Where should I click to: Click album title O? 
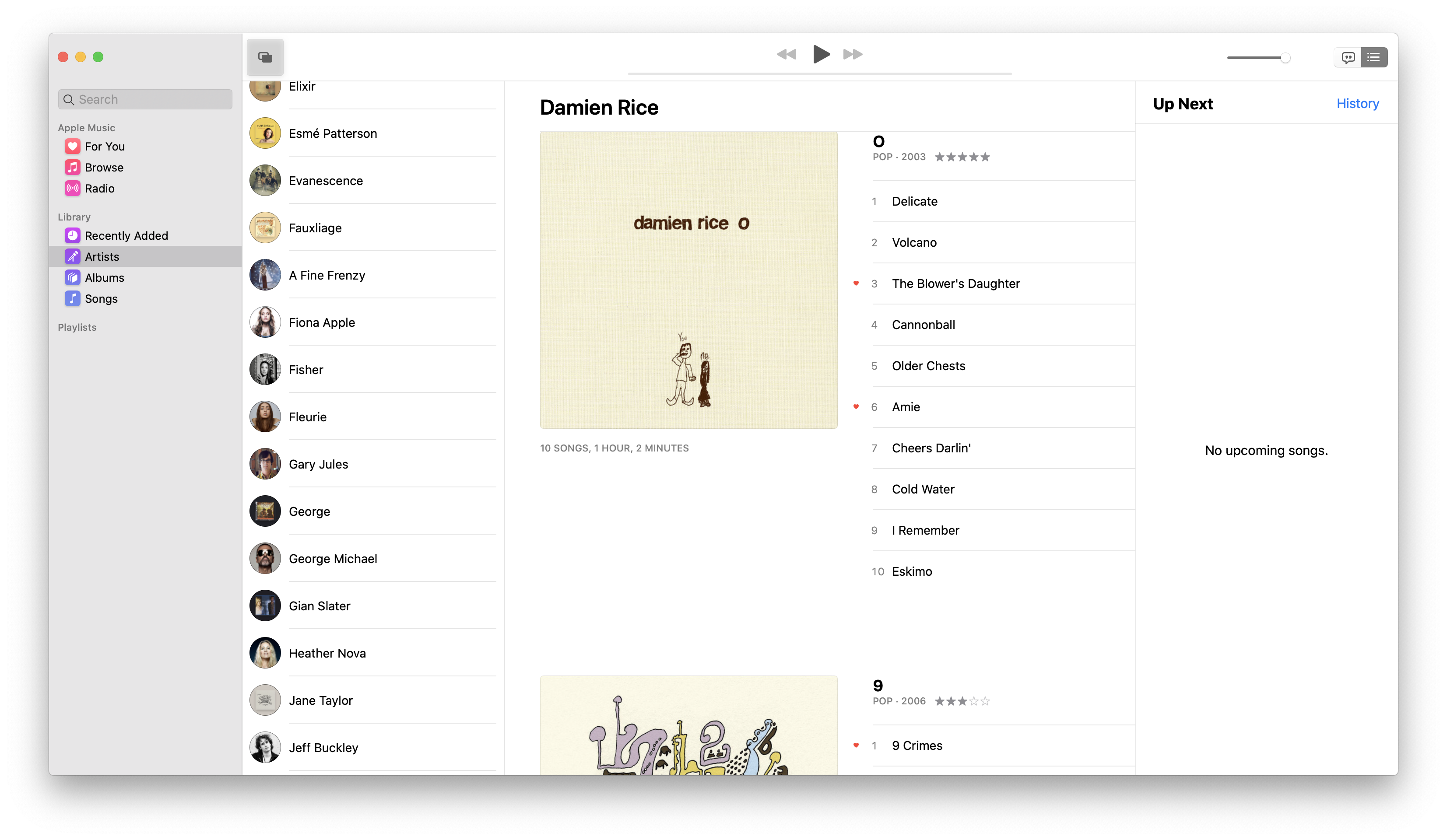(878, 141)
